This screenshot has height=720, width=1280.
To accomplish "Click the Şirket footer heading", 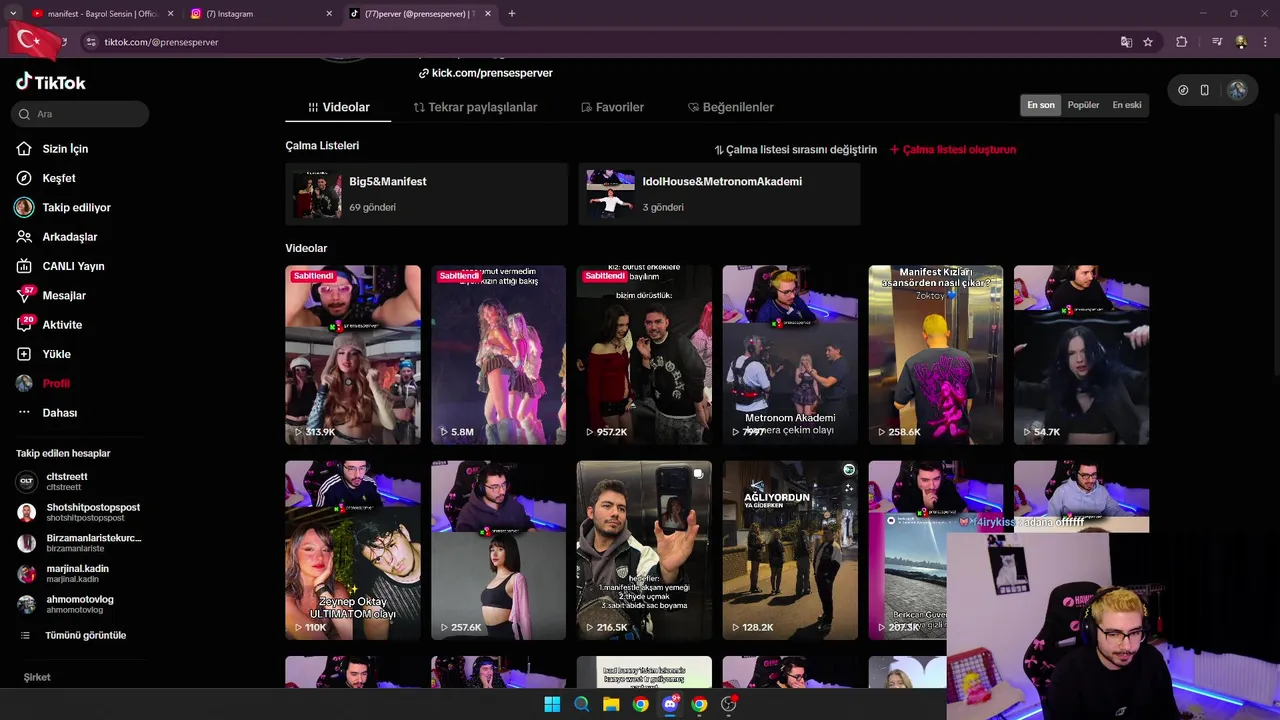I will [37, 677].
